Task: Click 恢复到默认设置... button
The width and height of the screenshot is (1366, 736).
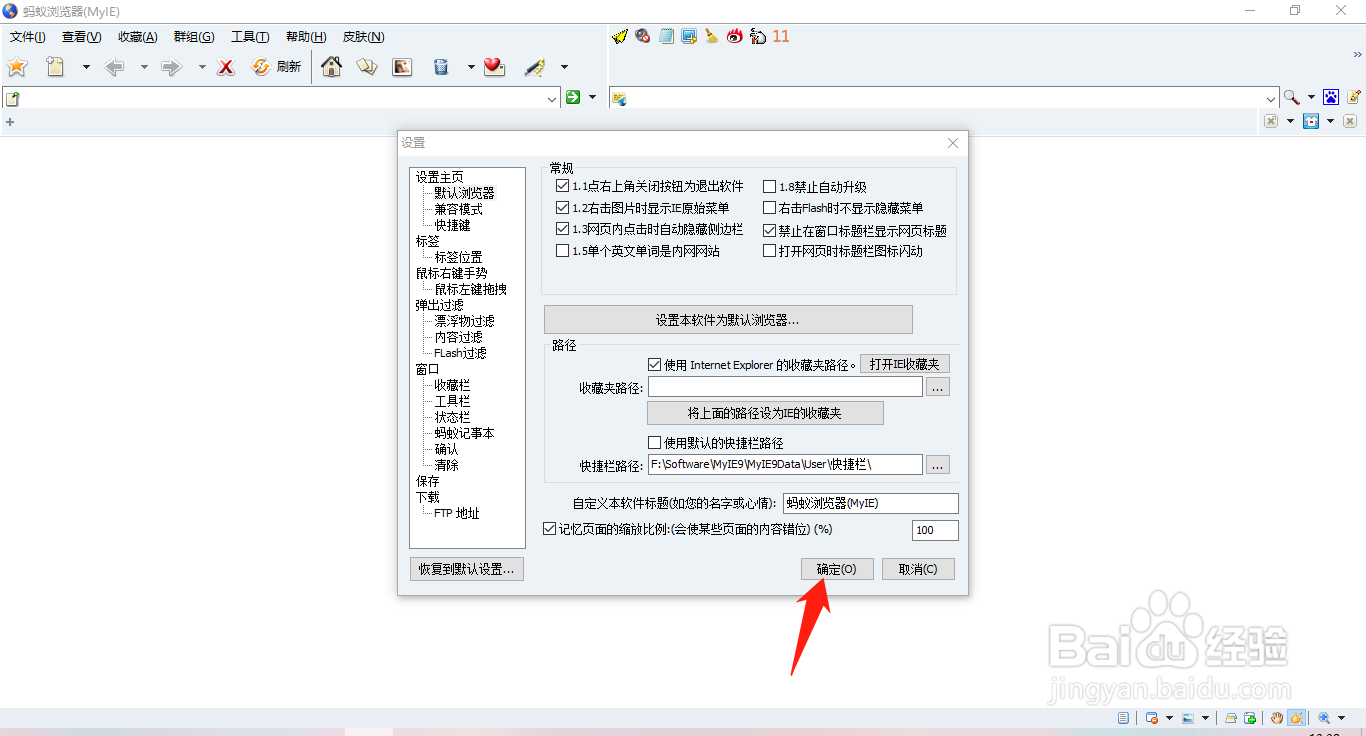Action: pyautogui.click(x=467, y=569)
